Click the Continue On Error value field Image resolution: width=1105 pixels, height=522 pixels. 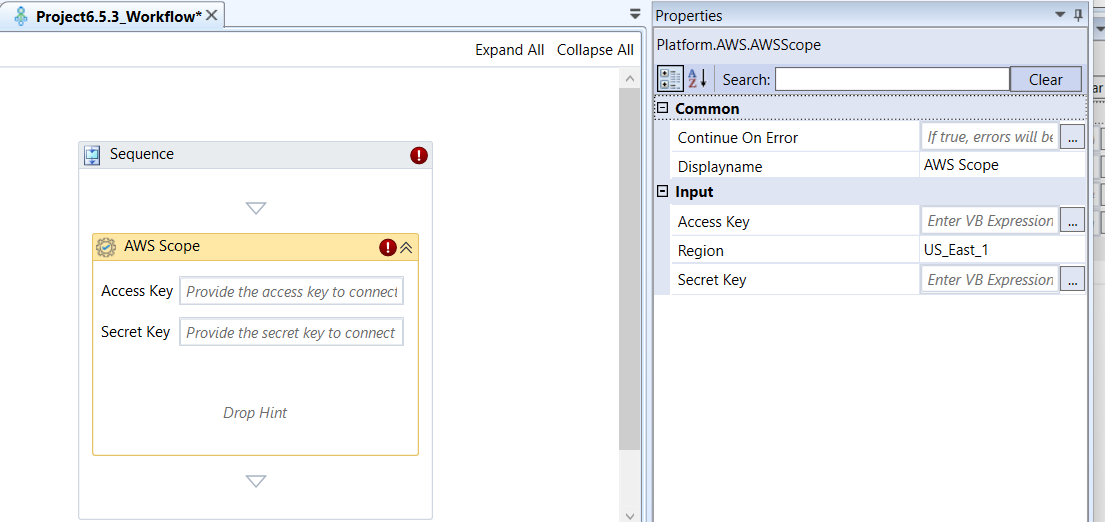(990, 137)
